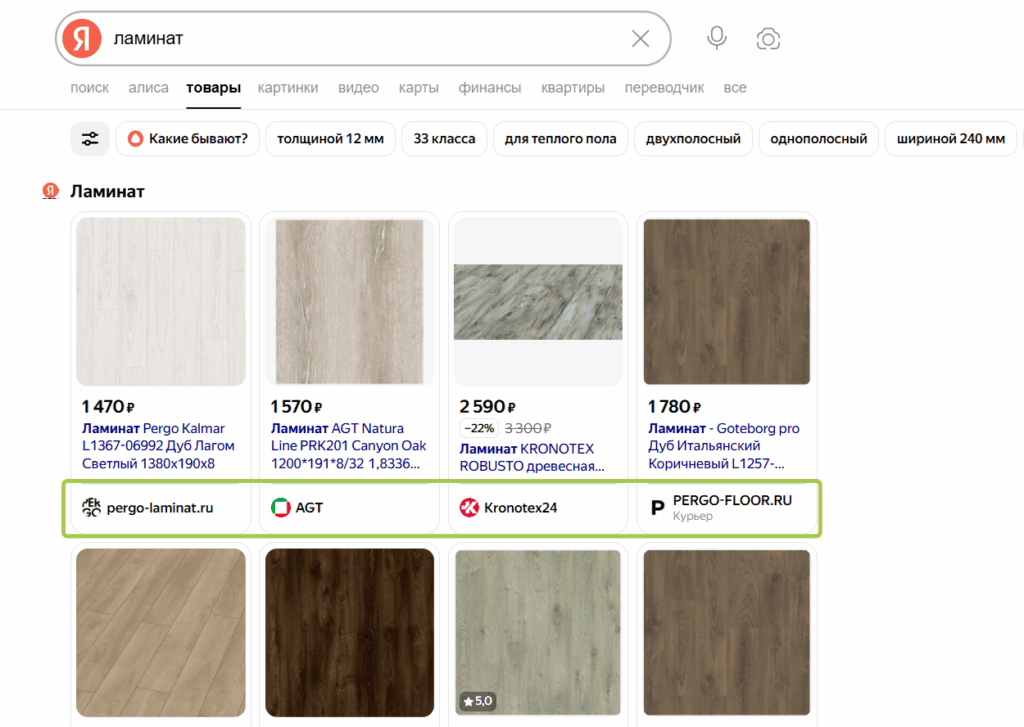The width and height of the screenshot is (1024, 727).
Task: Open the 'картинки' tab
Action: [x=288, y=88]
